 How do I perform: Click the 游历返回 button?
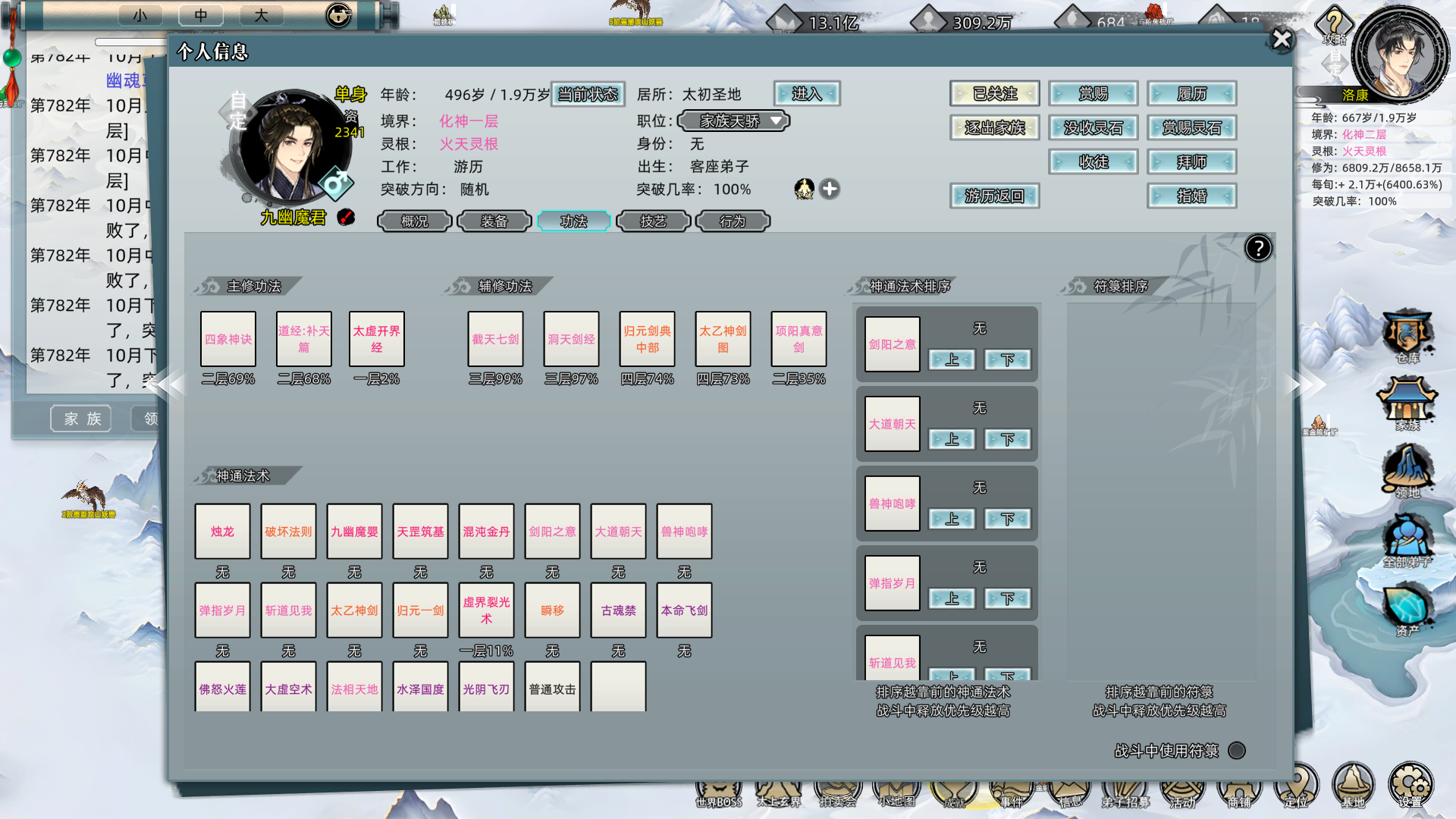click(x=994, y=196)
